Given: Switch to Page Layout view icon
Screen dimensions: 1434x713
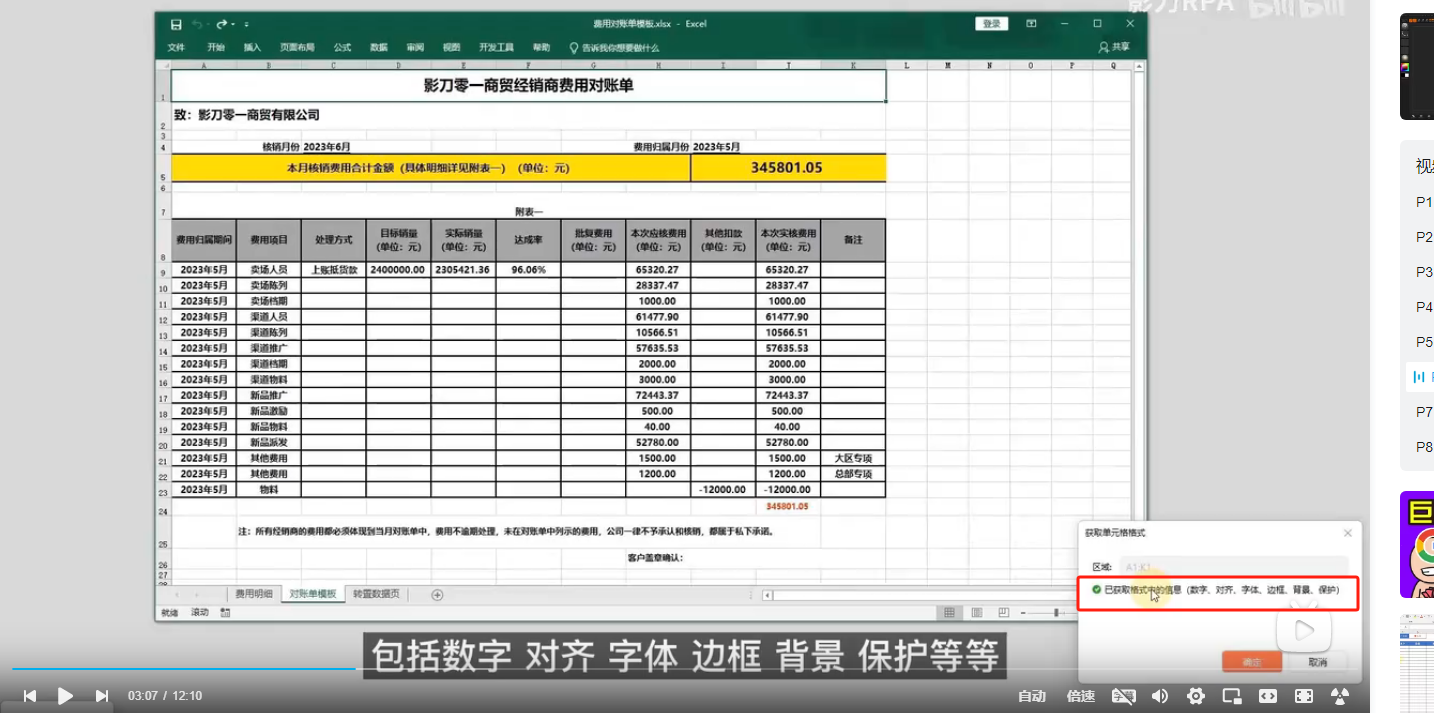Looking at the screenshot, I should point(977,612).
